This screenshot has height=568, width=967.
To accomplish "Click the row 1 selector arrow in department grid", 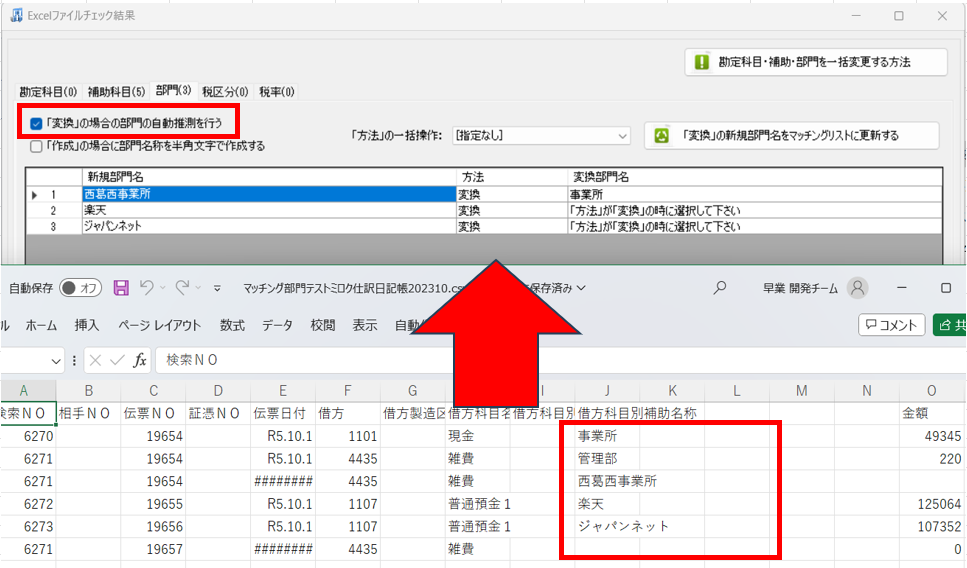I will [35, 195].
